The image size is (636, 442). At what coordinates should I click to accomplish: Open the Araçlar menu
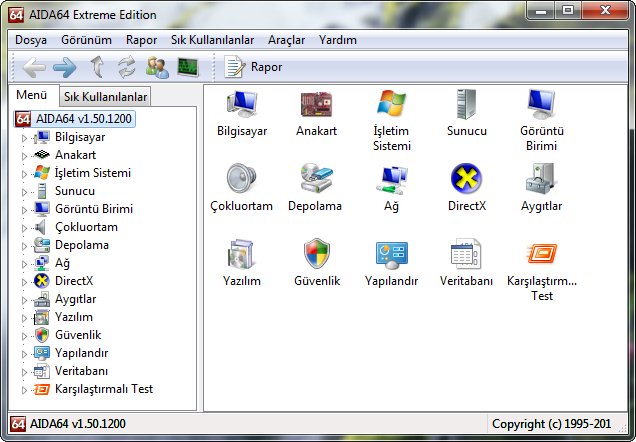point(287,40)
